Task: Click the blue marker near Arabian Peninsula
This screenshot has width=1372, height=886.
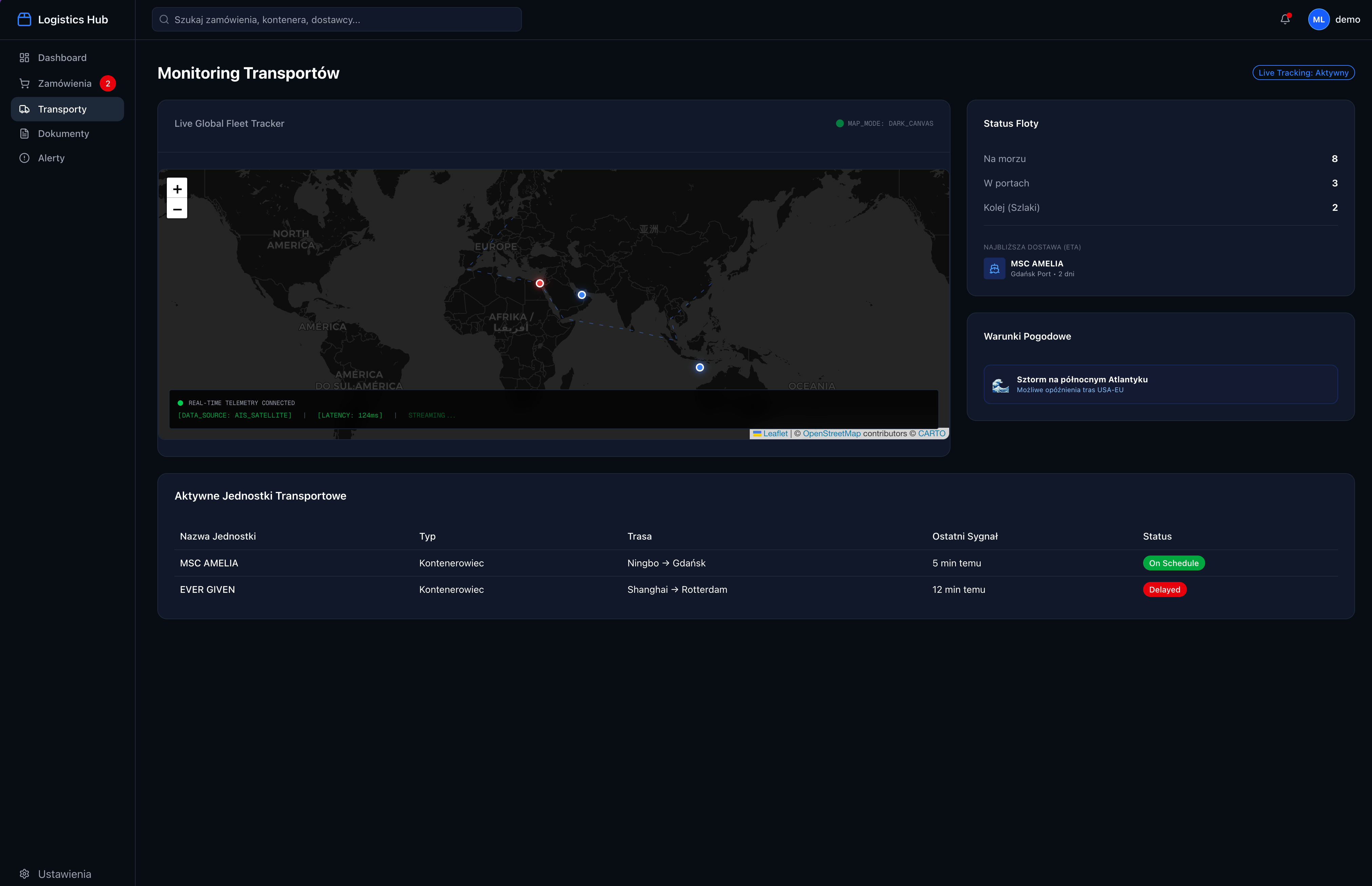Action: click(582, 295)
